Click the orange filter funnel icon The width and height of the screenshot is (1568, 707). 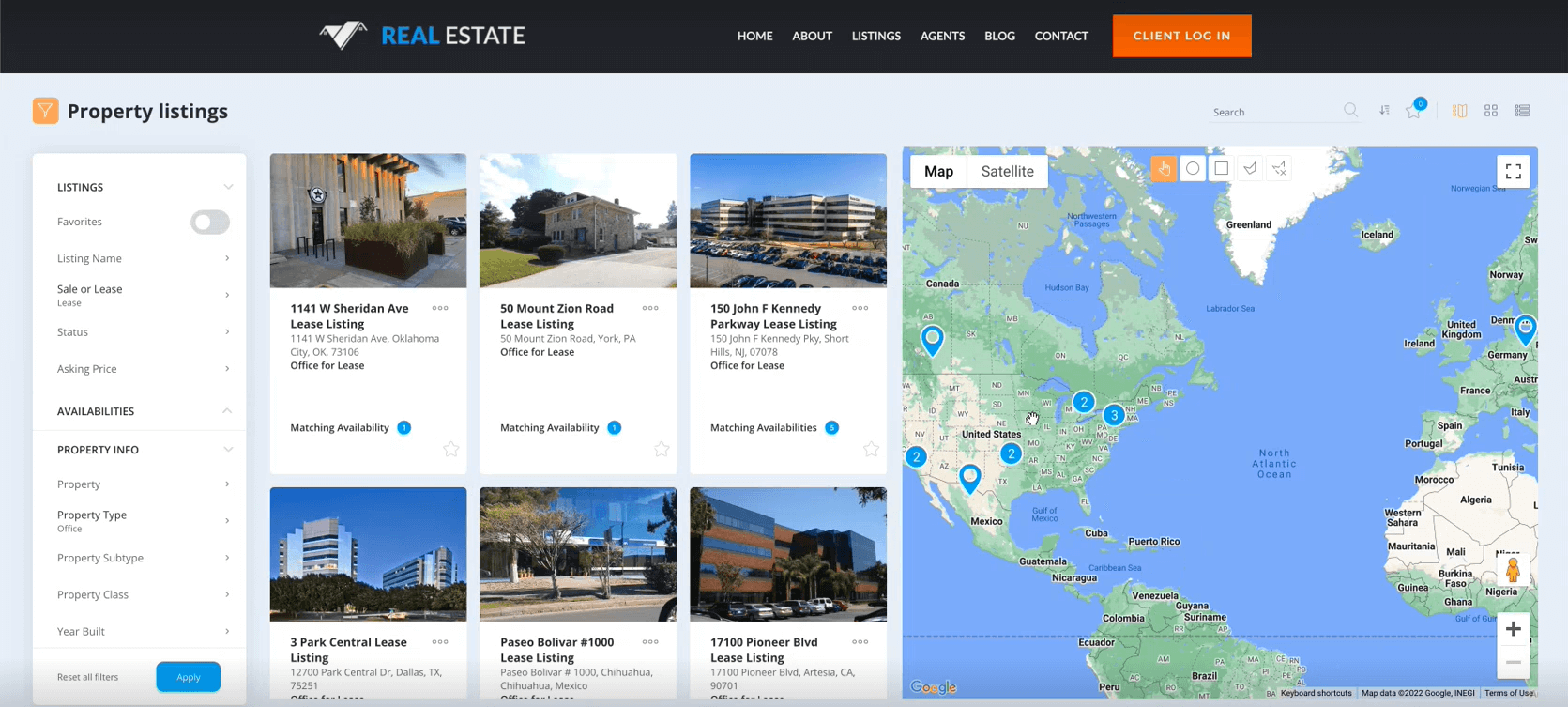45,111
